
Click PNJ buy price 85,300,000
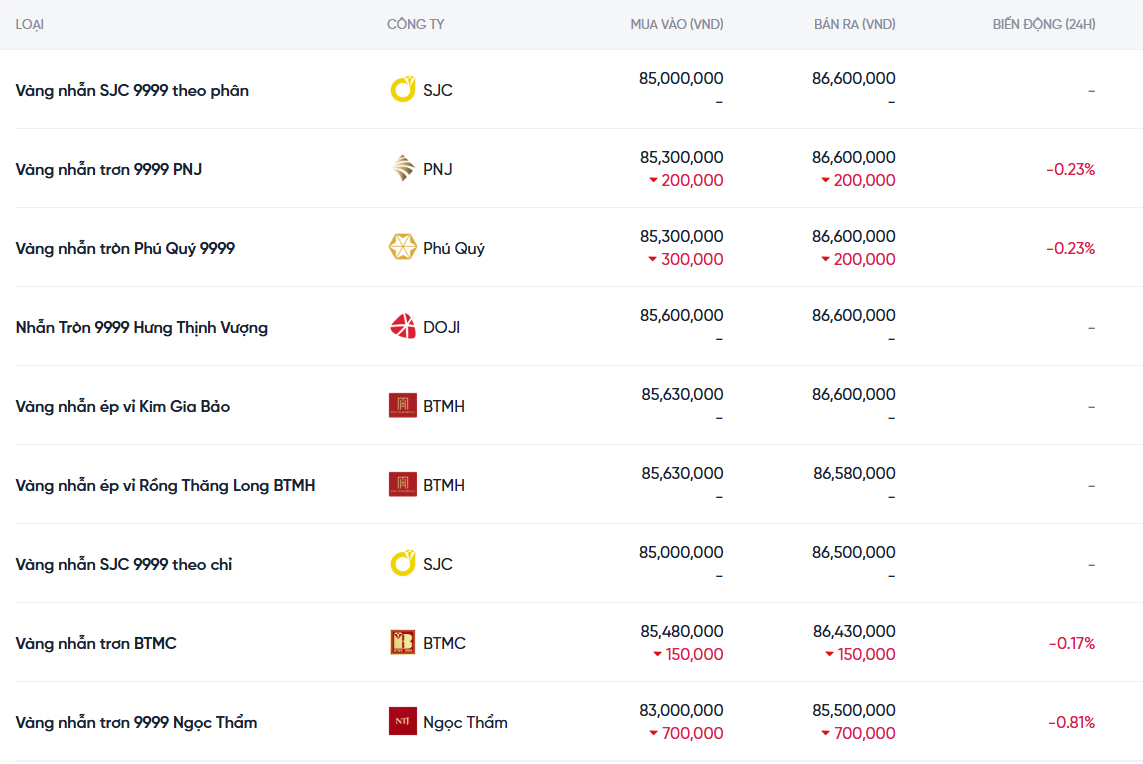tap(682, 157)
